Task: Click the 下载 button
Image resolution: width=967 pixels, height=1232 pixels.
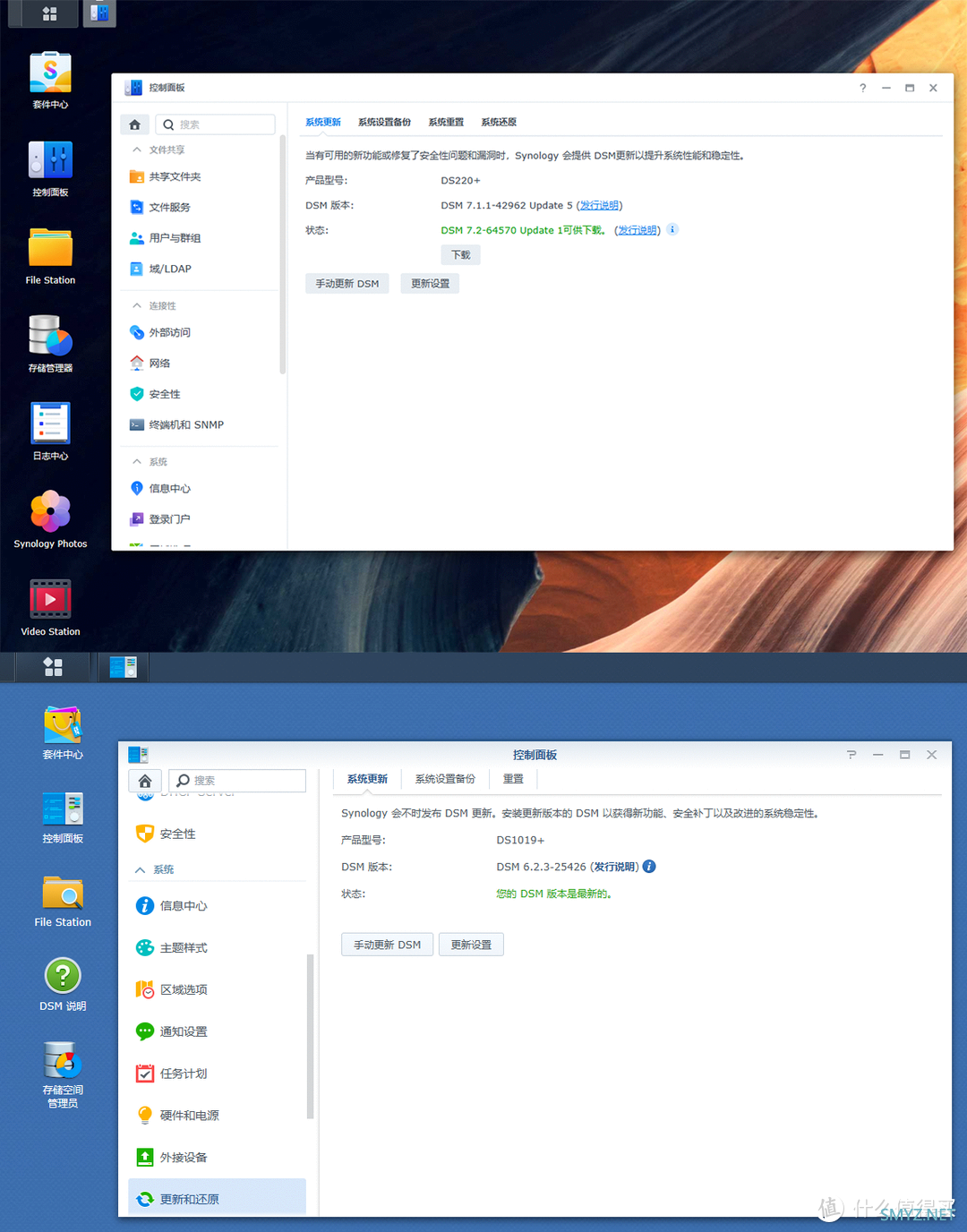Action: [x=461, y=255]
